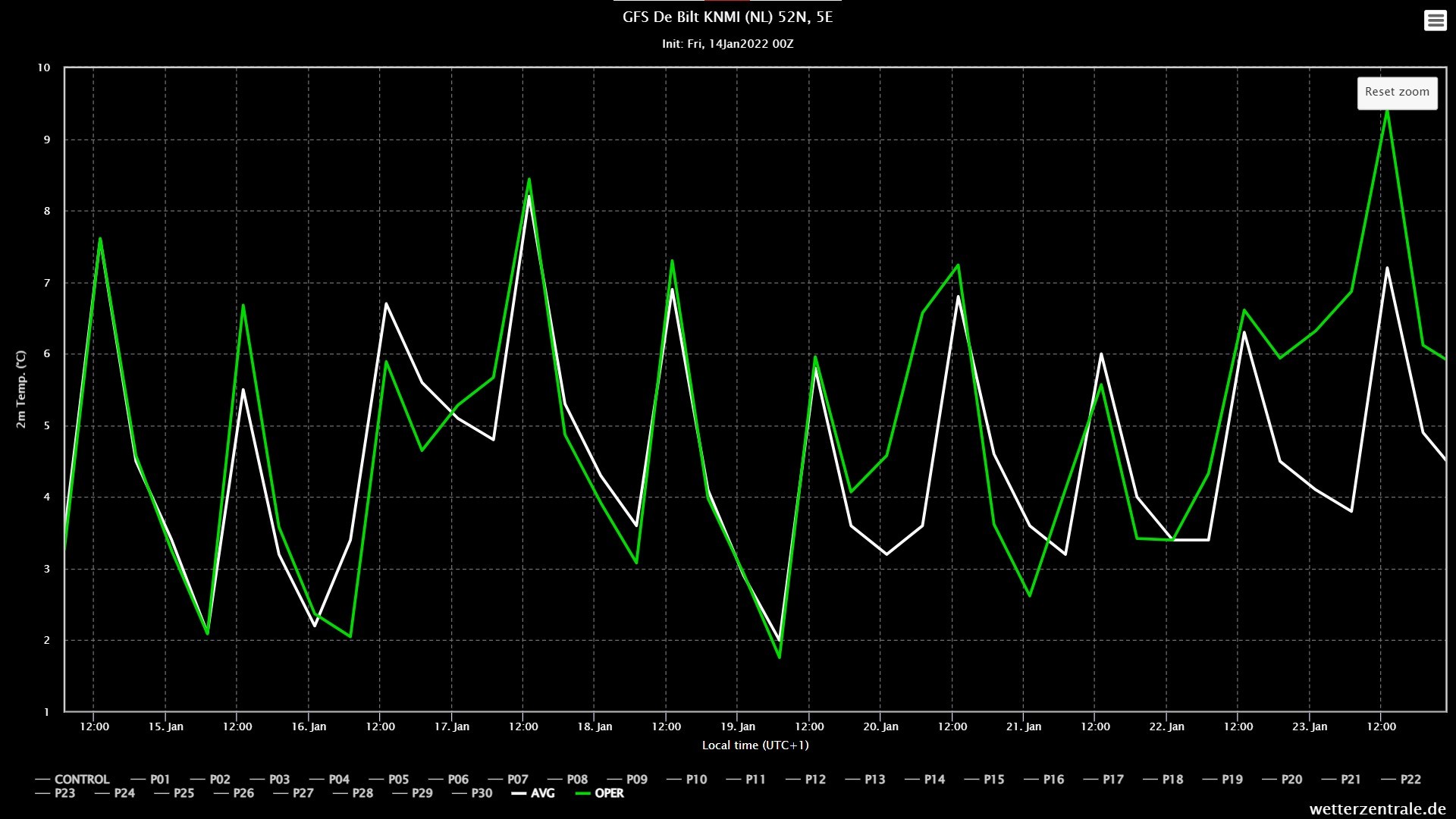Enable the P20 series in legend
This screenshot has height=819, width=1456.
click(1291, 780)
